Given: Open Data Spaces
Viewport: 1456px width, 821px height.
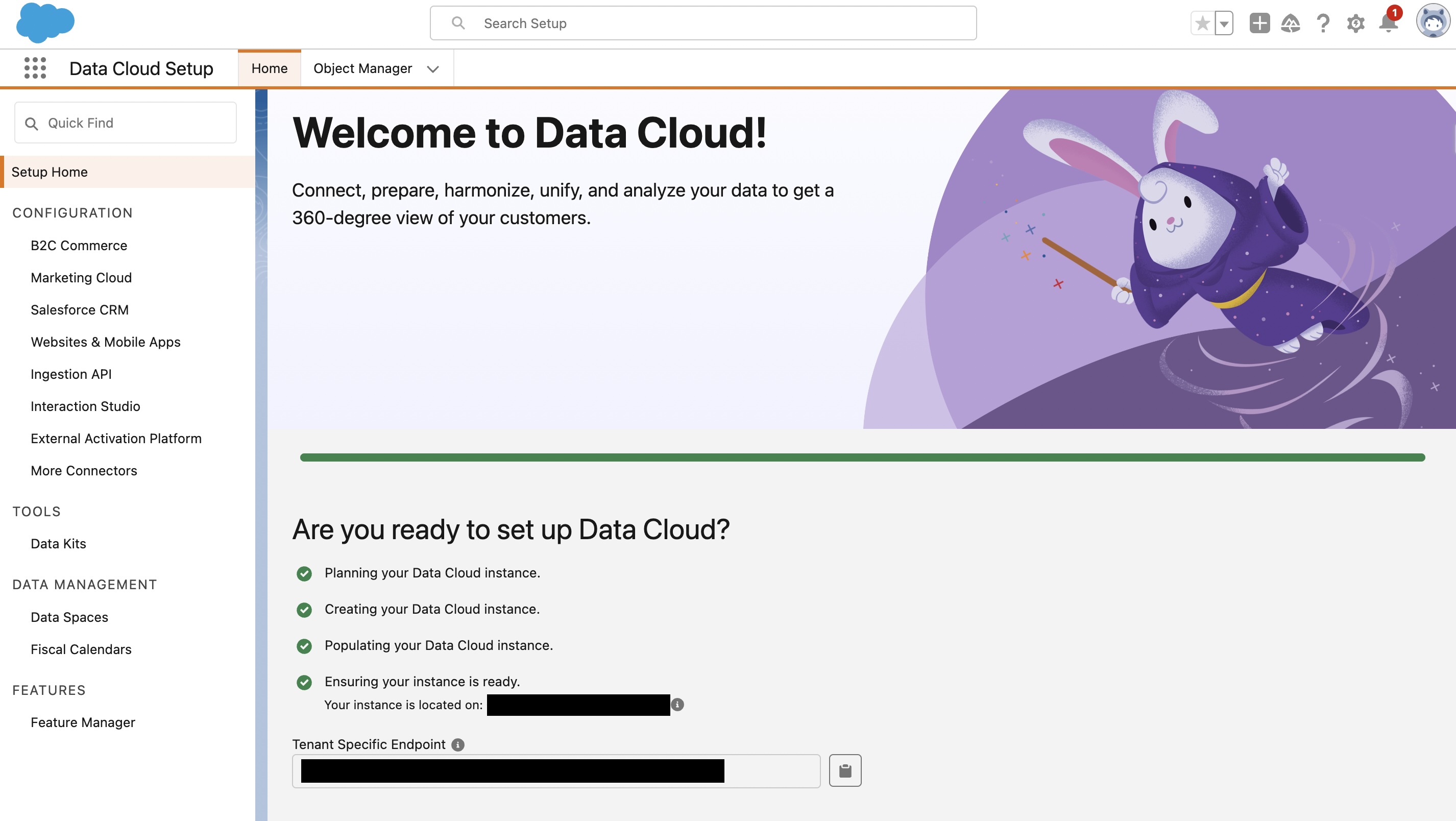Looking at the screenshot, I should tap(69, 617).
